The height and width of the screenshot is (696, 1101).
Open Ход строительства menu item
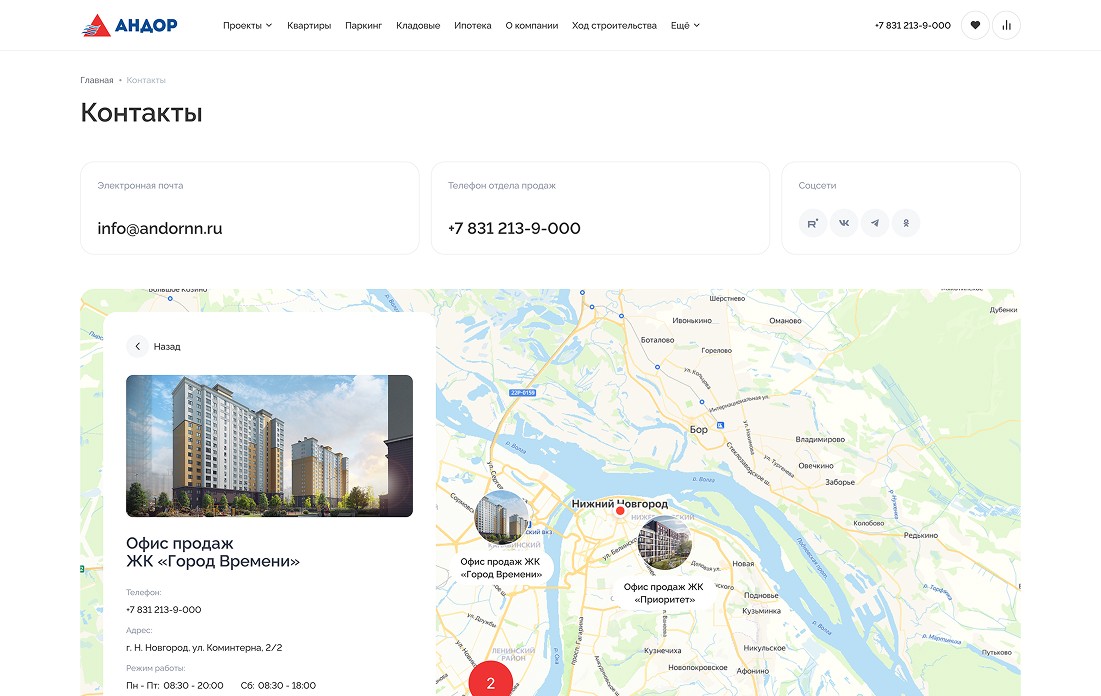[614, 25]
